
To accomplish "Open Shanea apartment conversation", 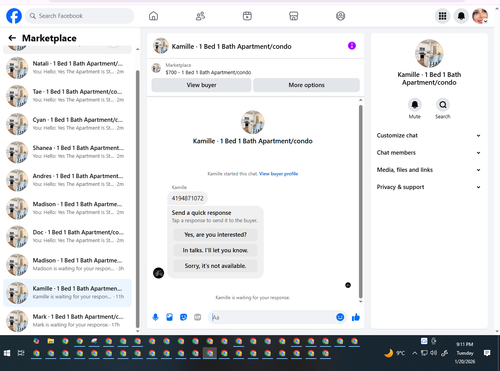I will 67,152.
